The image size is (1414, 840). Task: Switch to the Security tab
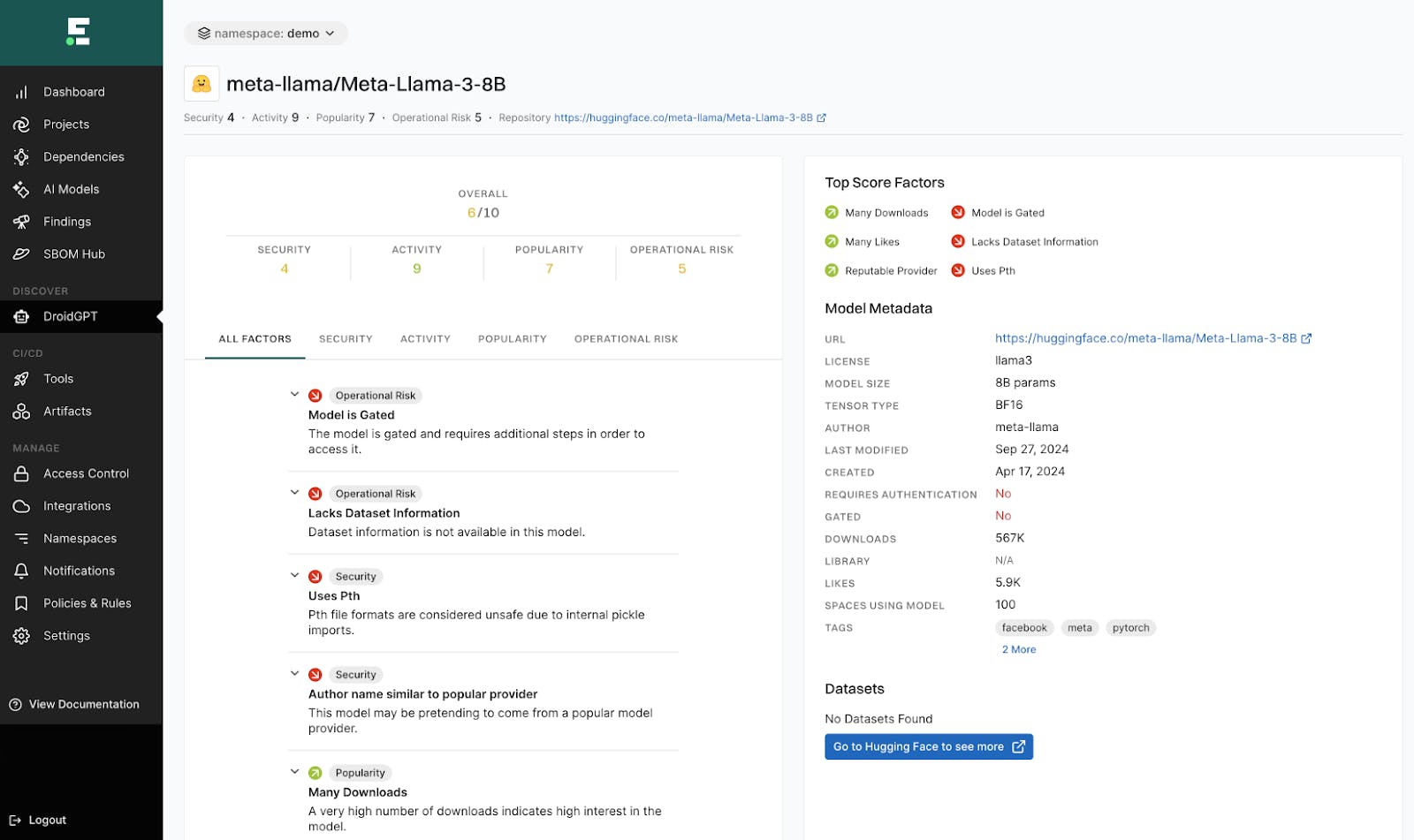coord(346,339)
